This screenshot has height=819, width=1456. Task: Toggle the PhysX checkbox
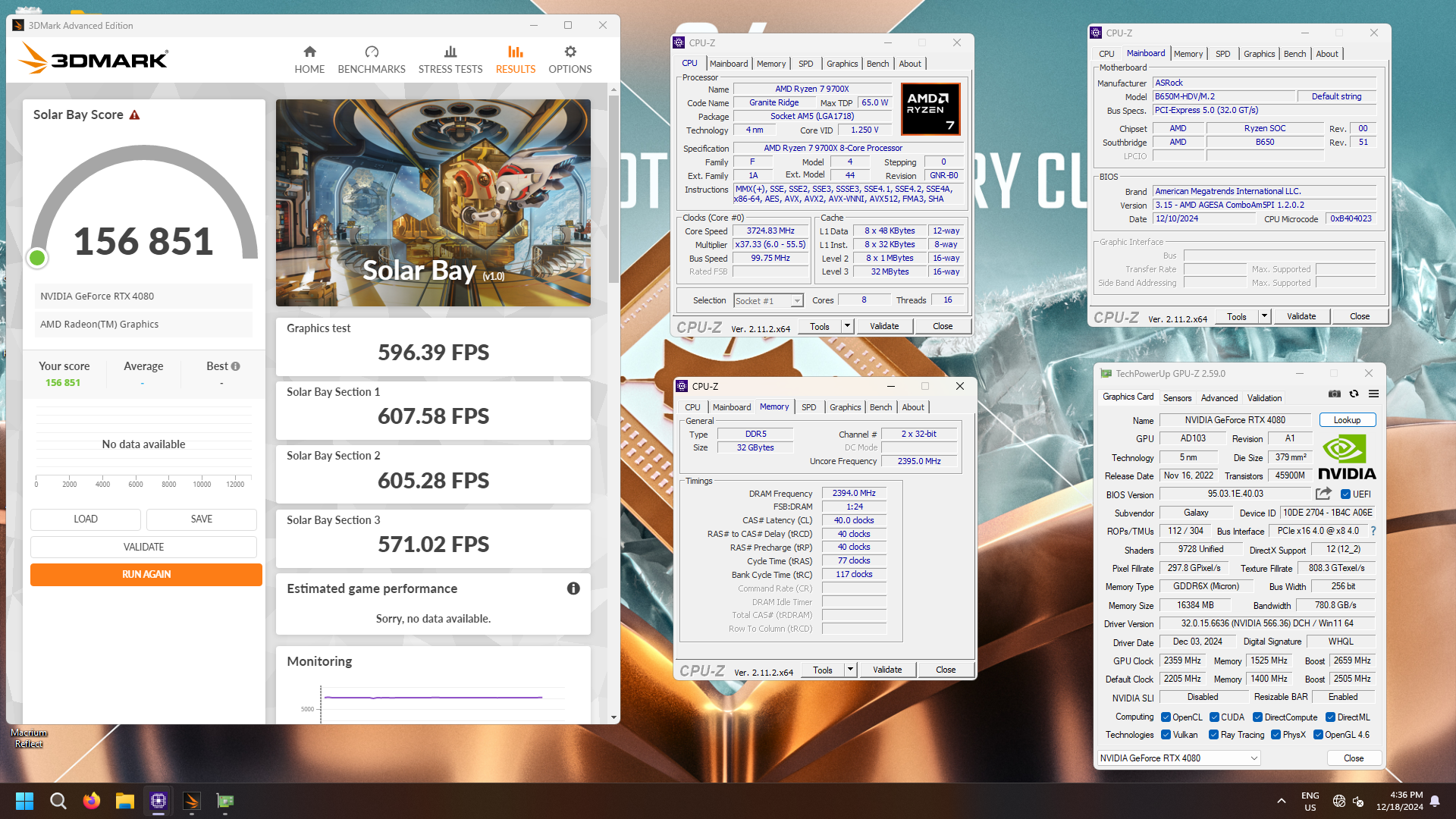(1276, 735)
